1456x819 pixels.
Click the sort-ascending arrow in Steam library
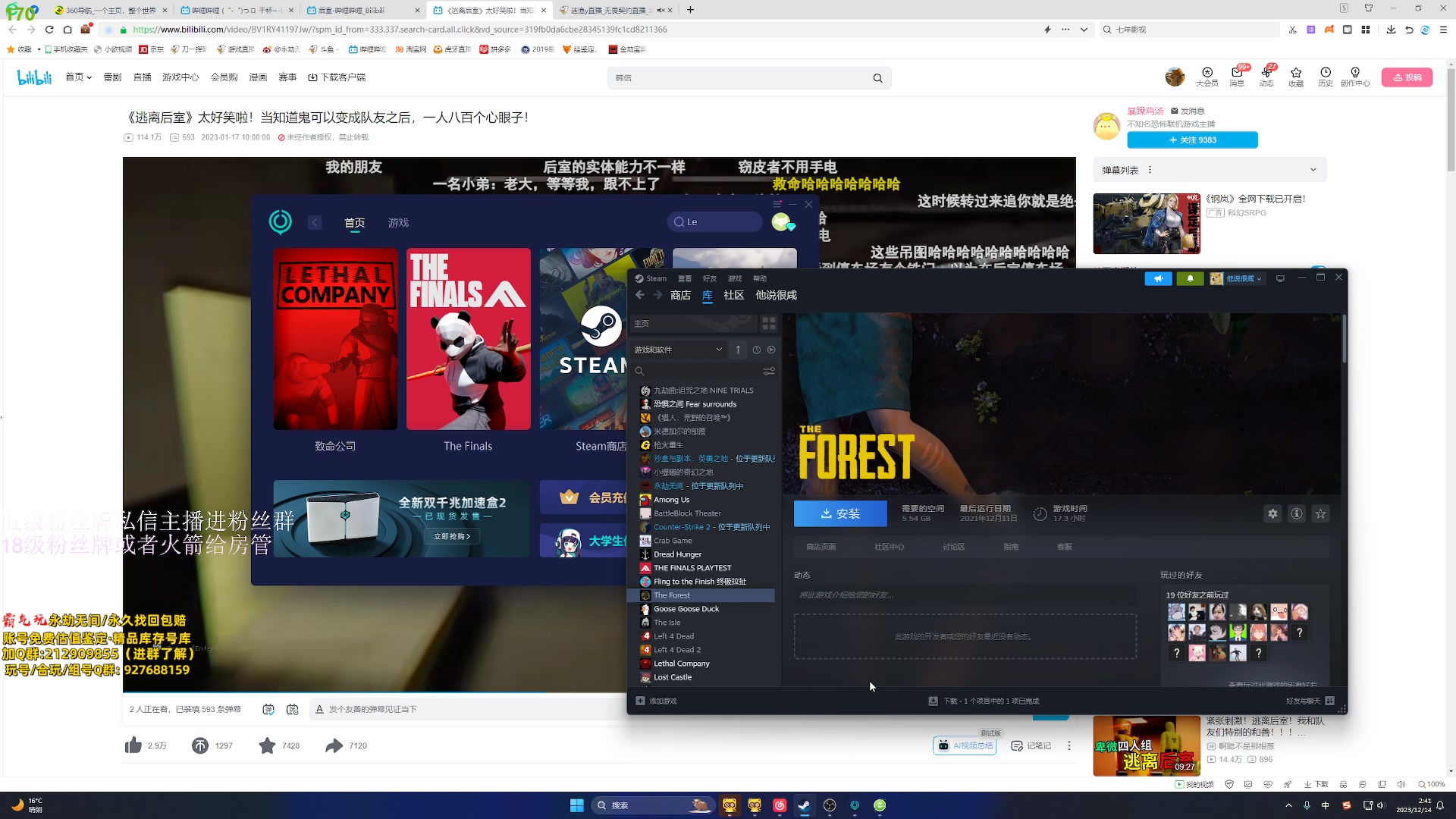[738, 350]
